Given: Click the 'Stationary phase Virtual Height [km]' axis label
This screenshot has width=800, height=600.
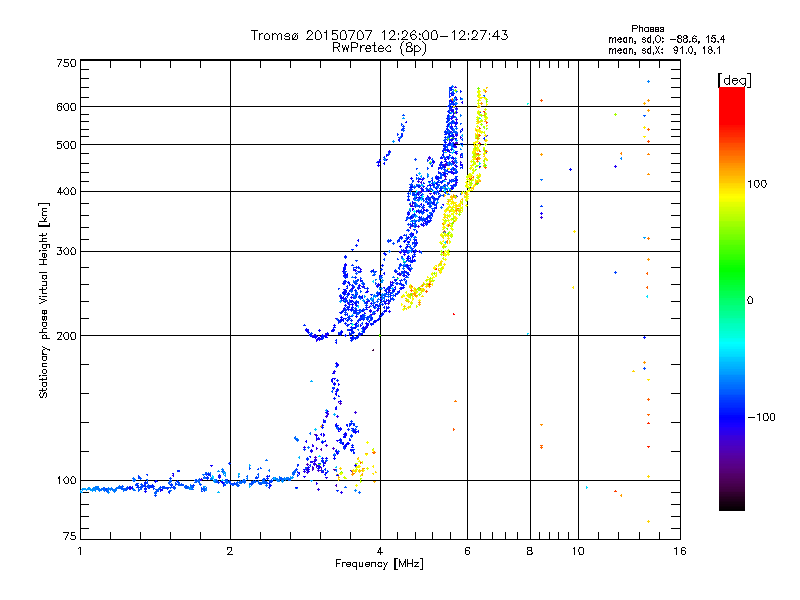Looking at the screenshot, I should point(43,300).
